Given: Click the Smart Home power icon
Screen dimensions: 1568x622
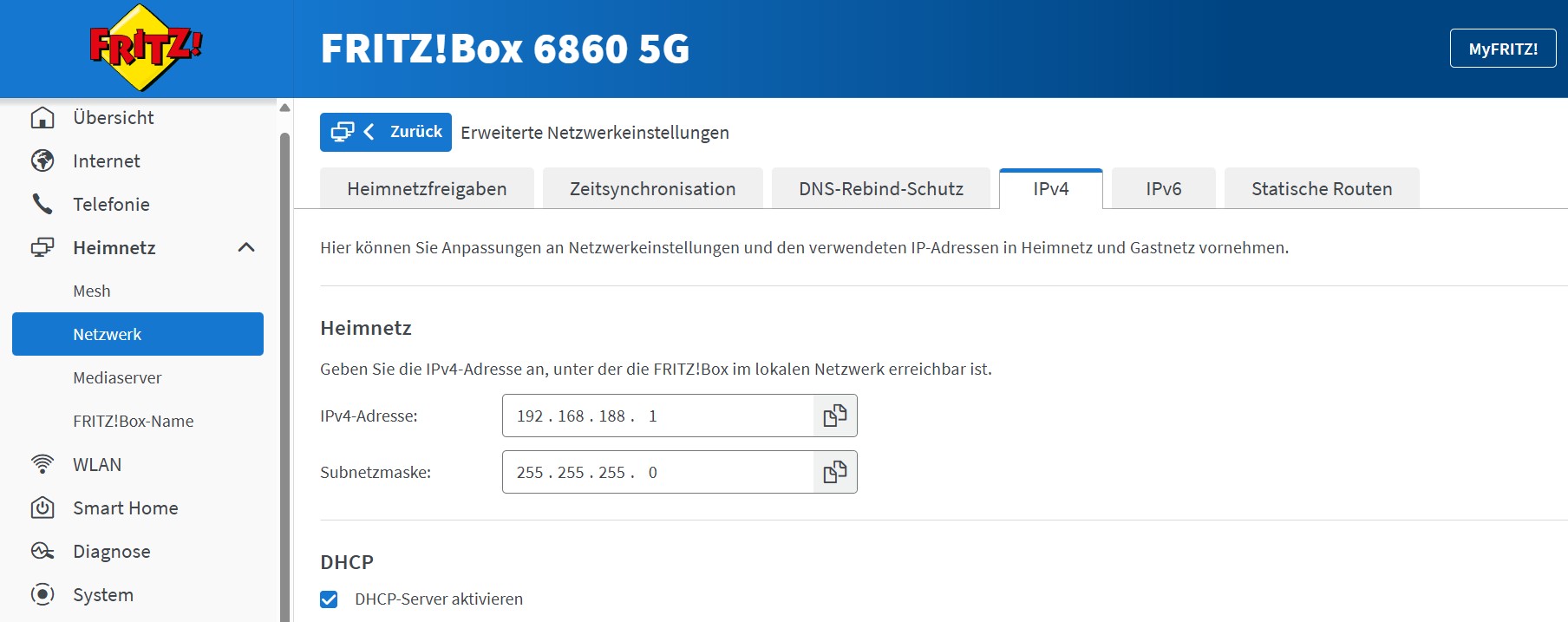Looking at the screenshot, I should (42, 508).
